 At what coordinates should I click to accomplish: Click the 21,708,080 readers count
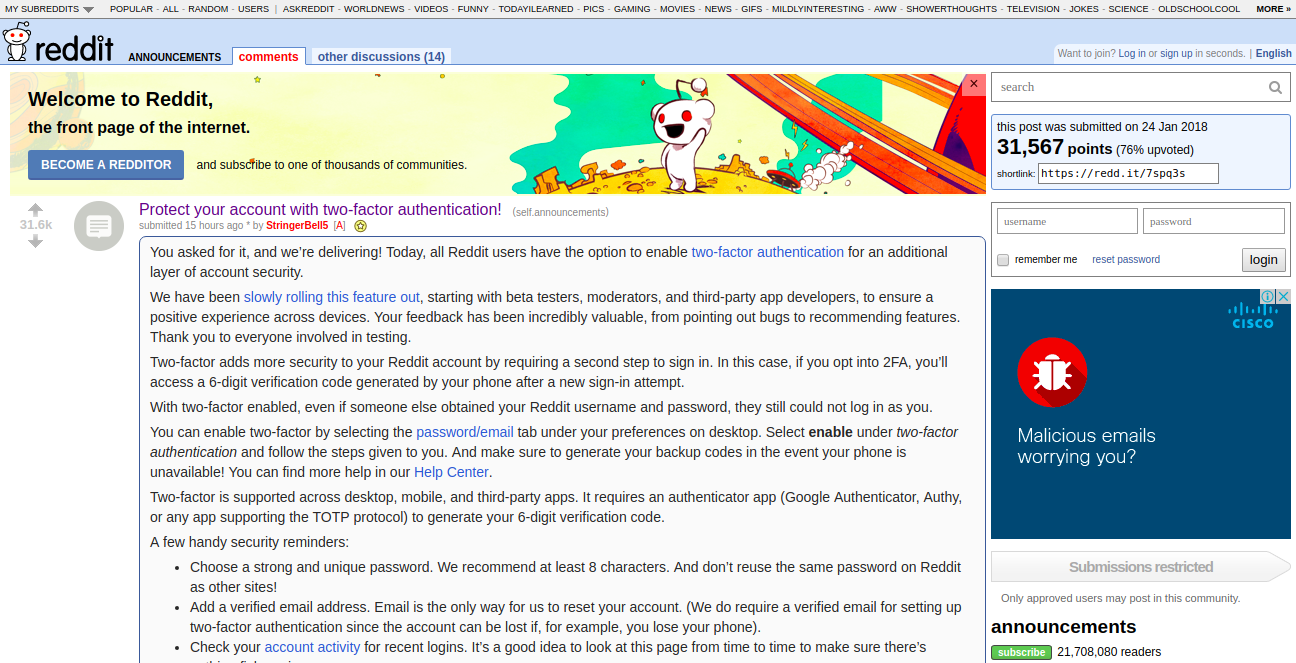[x=1109, y=652]
